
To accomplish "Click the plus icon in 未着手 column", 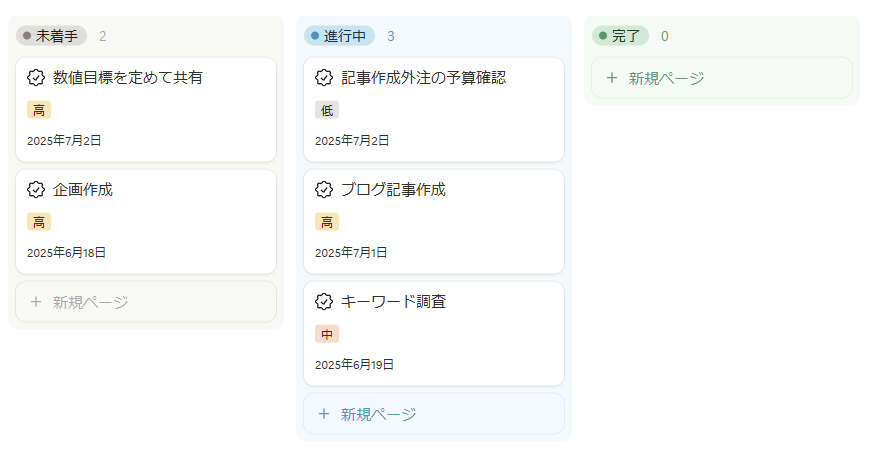I will [x=36, y=302].
